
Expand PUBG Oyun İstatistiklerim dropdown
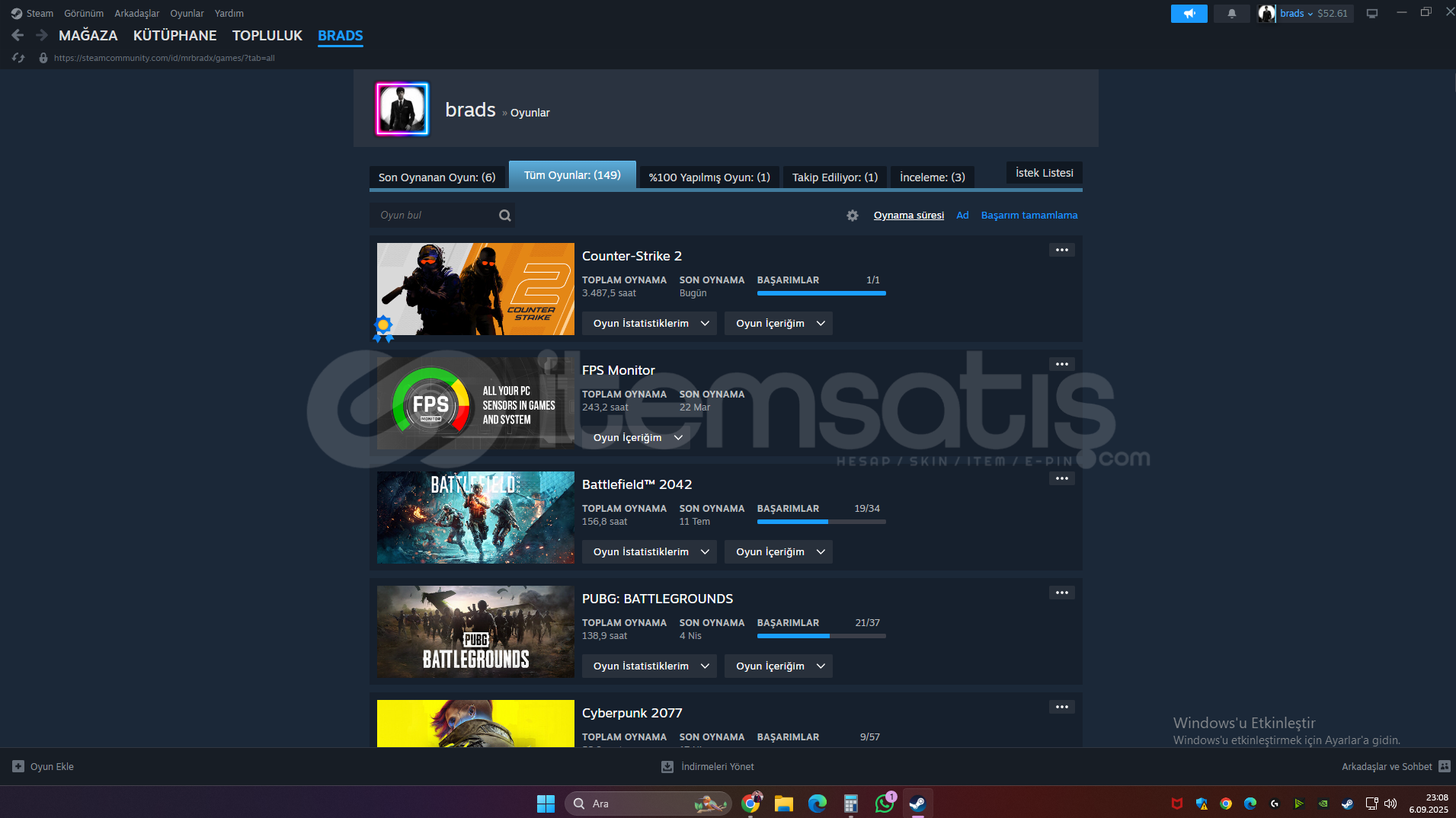(649, 666)
